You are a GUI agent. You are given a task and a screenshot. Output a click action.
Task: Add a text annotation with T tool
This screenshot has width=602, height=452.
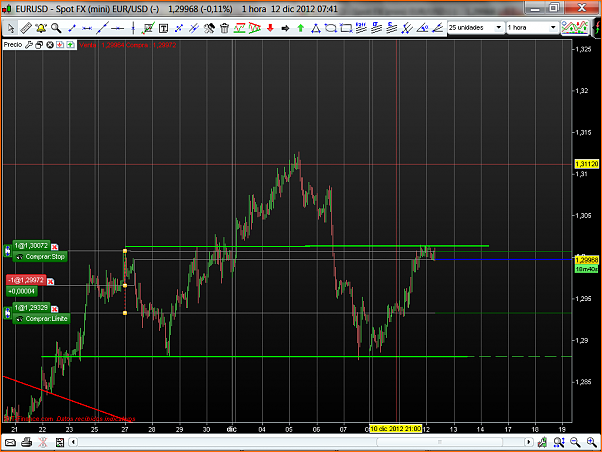(x=164, y=28)
